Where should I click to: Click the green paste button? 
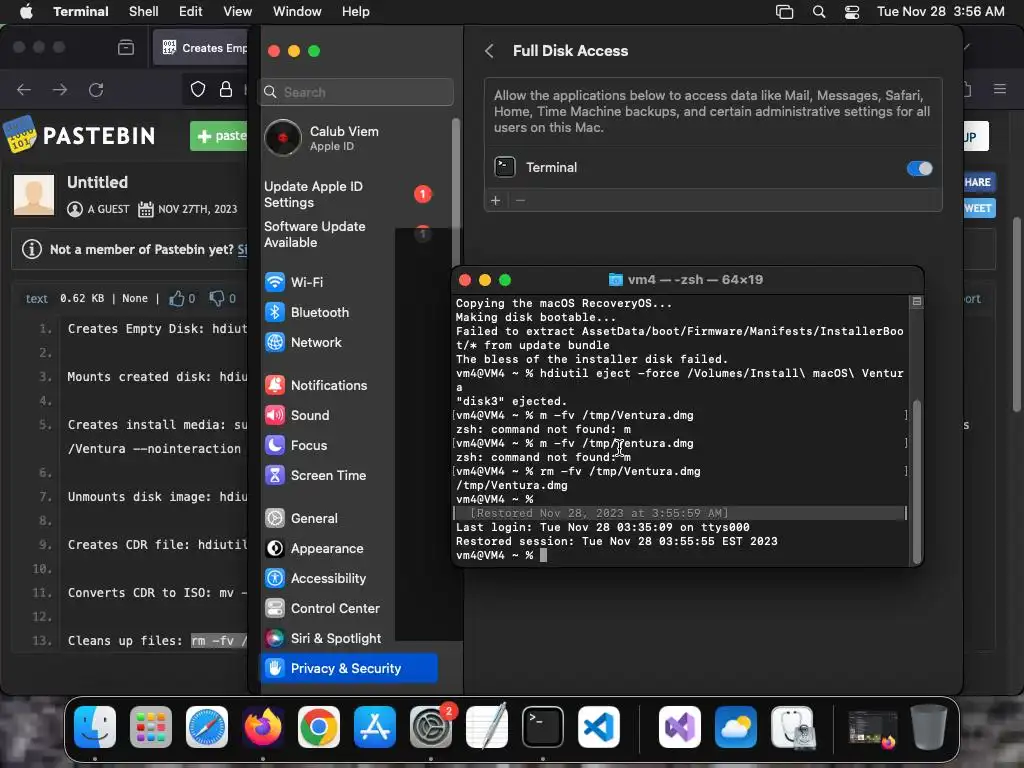point(219,136)
